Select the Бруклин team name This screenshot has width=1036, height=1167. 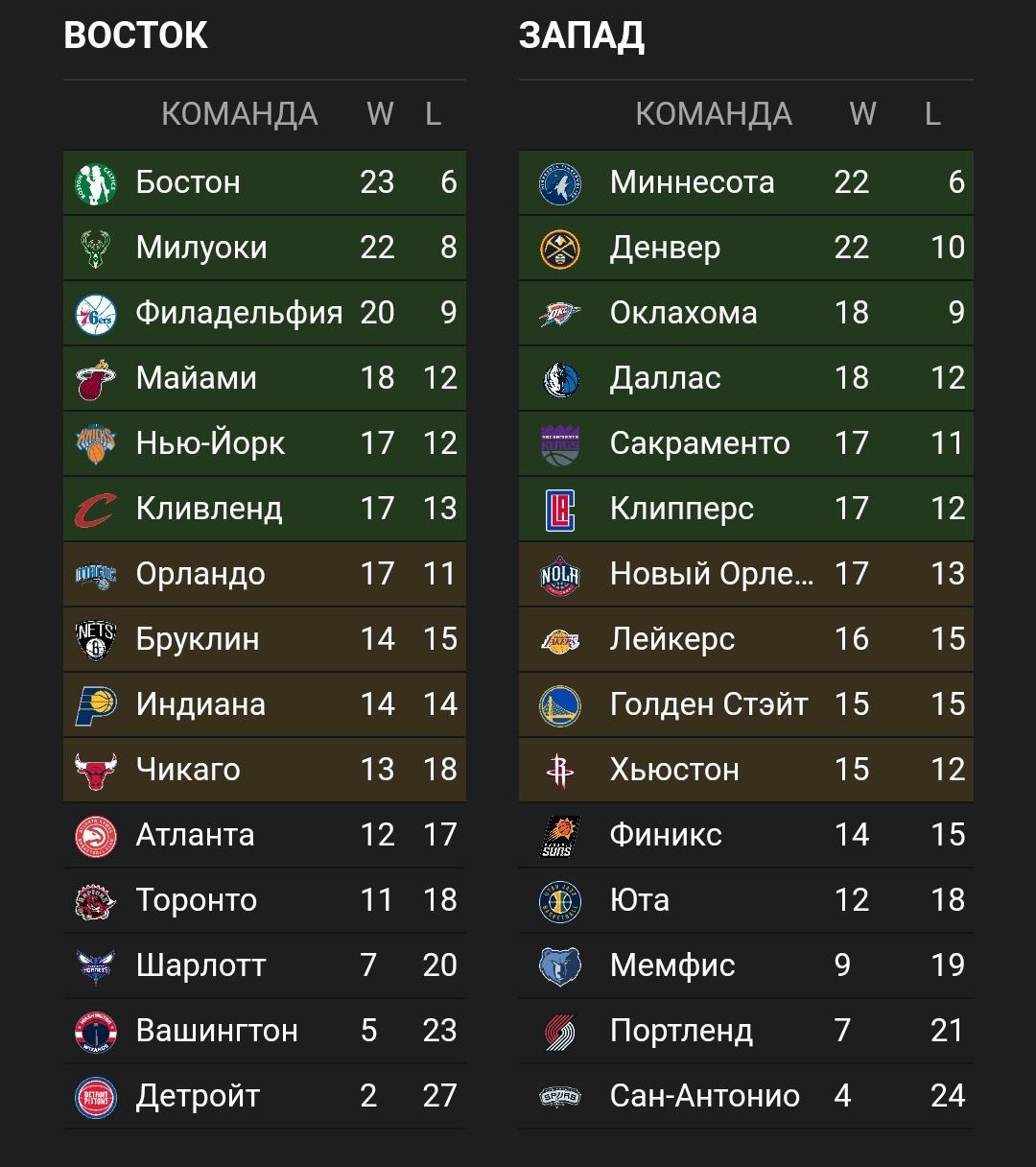(x=198, y=639)
